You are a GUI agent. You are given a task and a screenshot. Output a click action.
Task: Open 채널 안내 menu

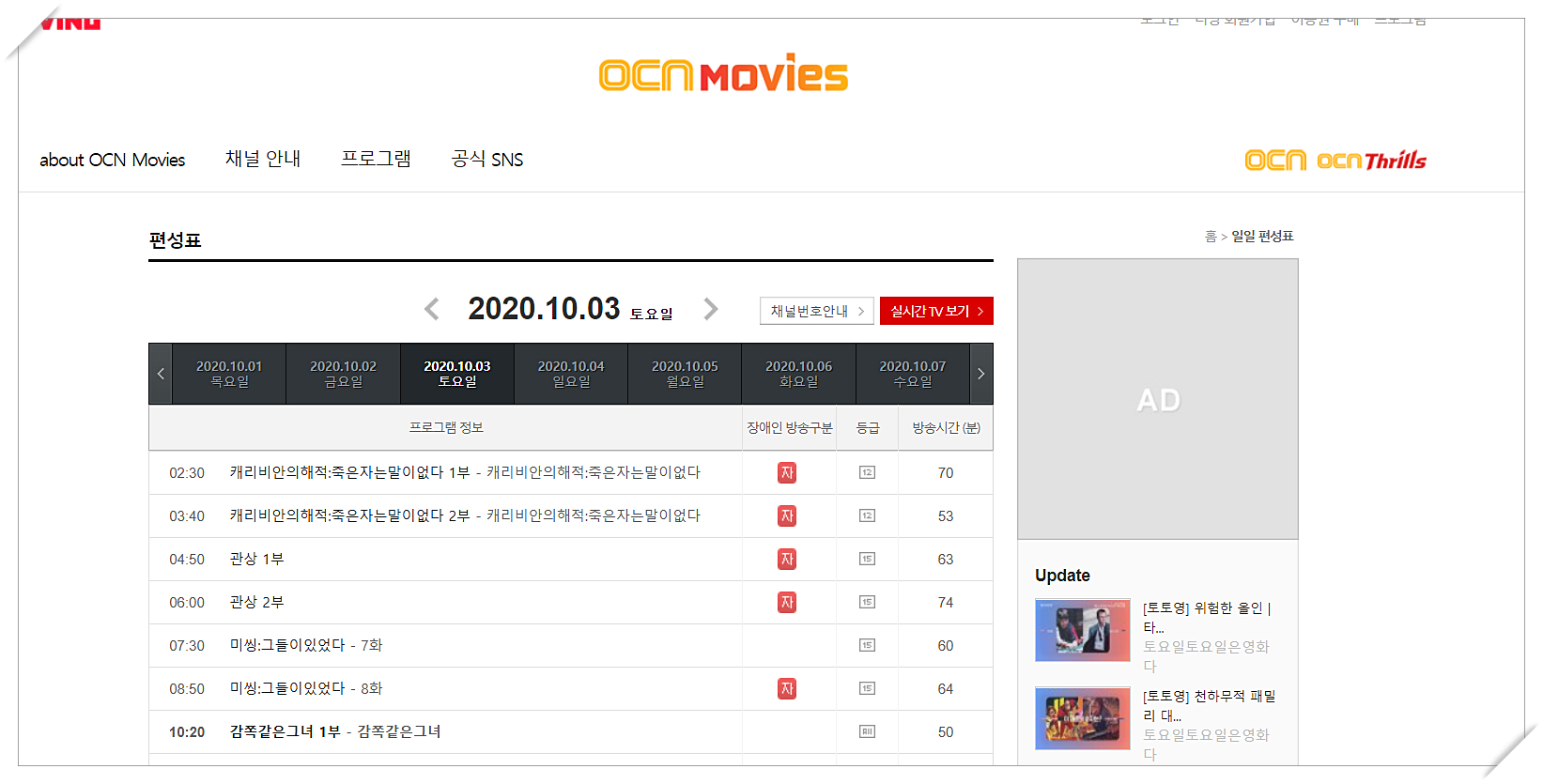263,159
